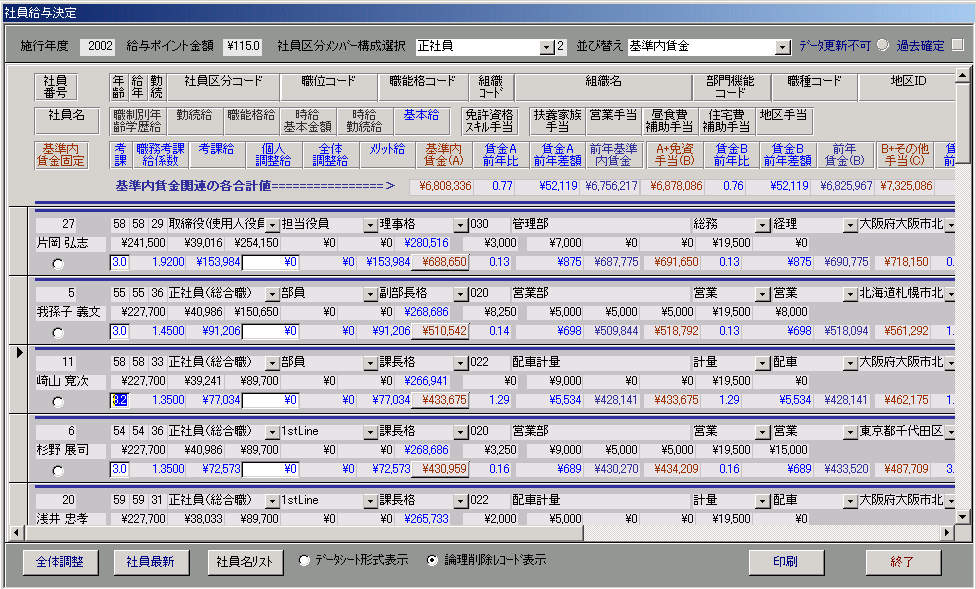
Task: Select データシート形式表示 radio option
Action: (x=304, y=560)
